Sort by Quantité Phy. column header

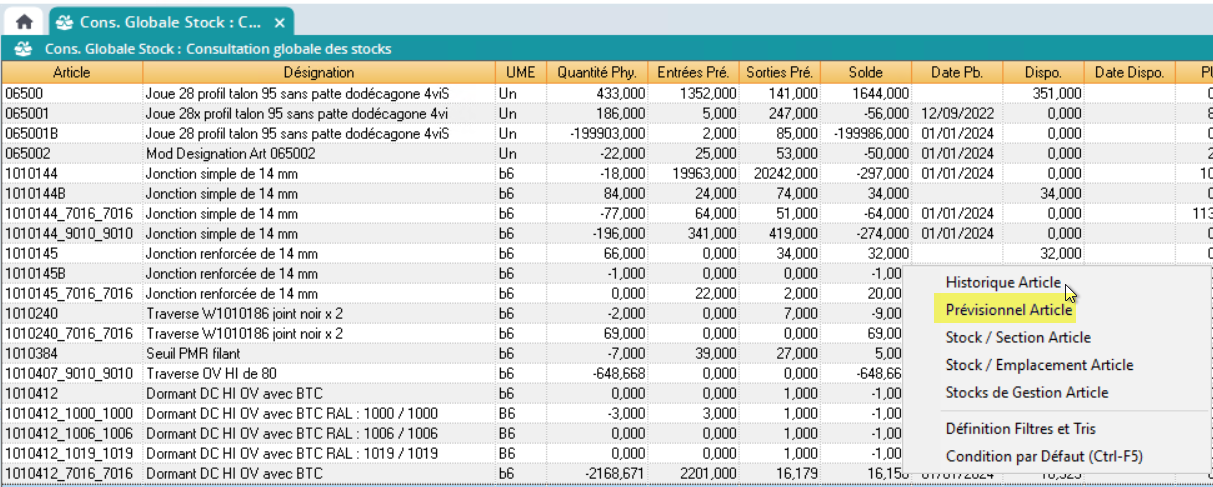[x=597, y=73]
